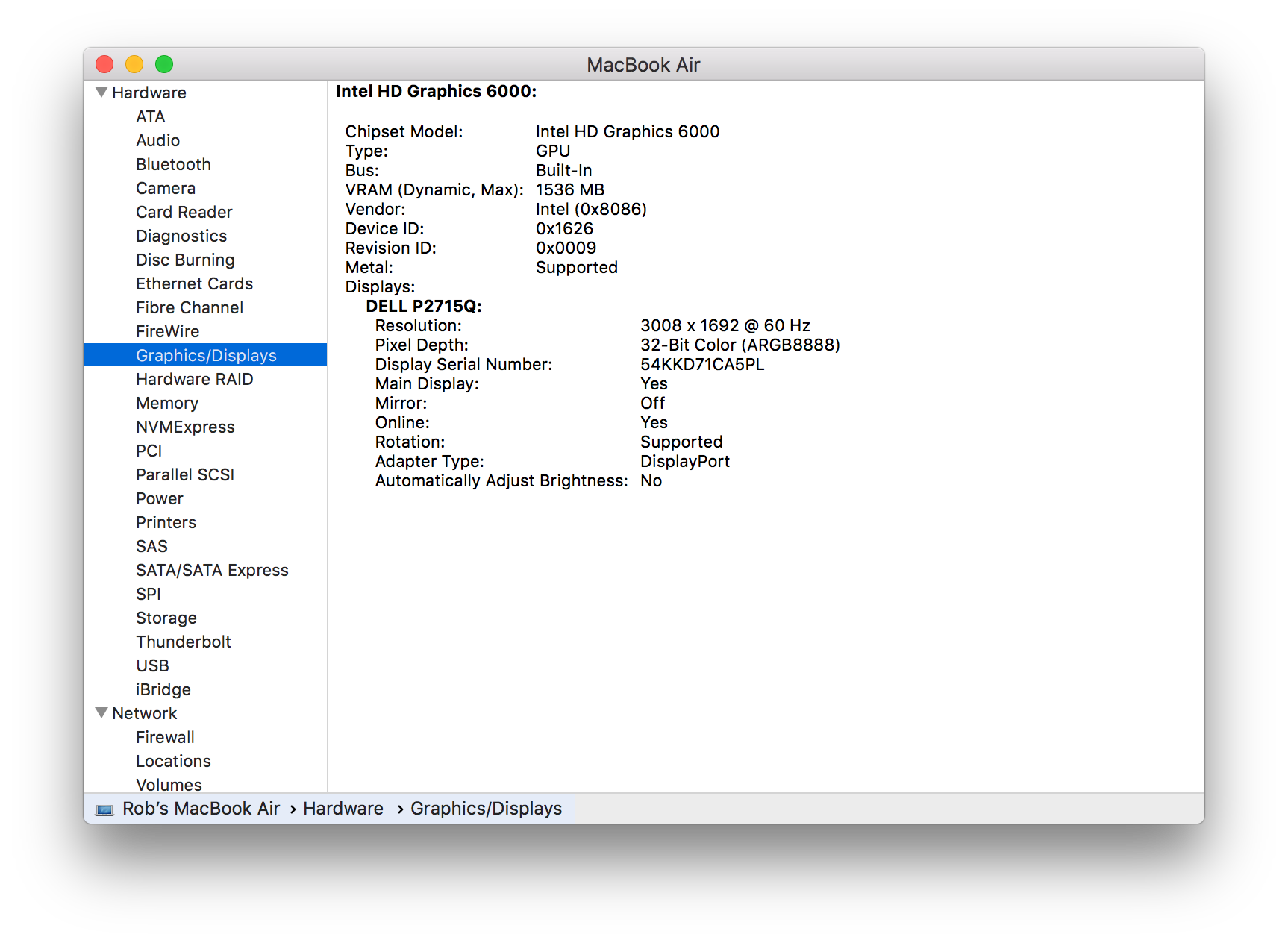Select Firewall under Network
The image size is (1288, 943).
pos(166,737)
